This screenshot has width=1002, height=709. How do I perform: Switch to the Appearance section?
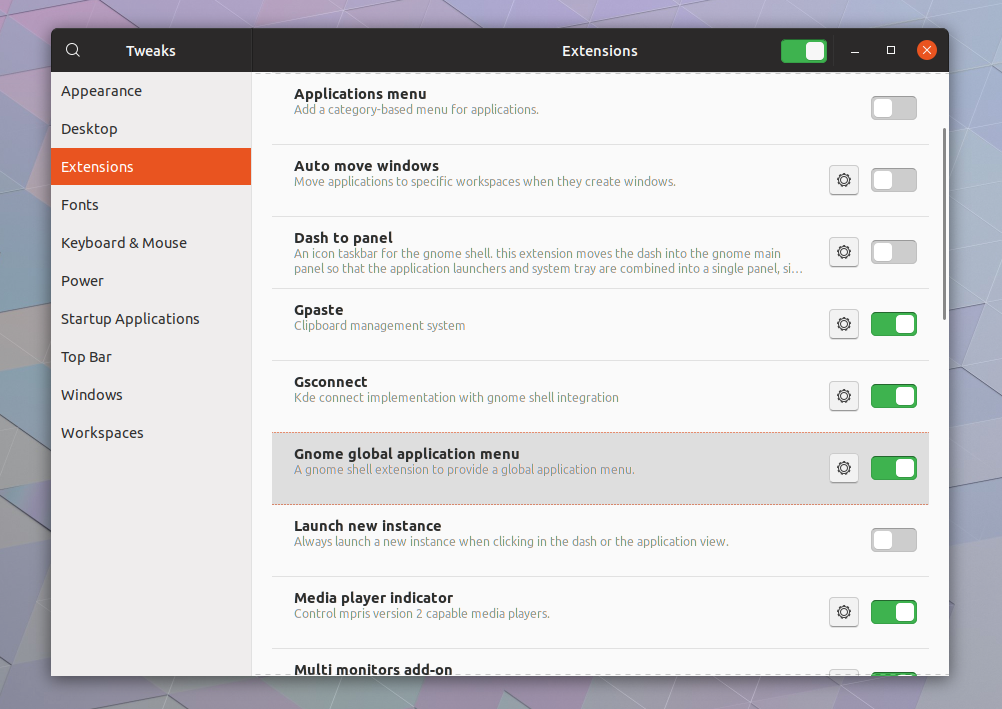(101, 91)
